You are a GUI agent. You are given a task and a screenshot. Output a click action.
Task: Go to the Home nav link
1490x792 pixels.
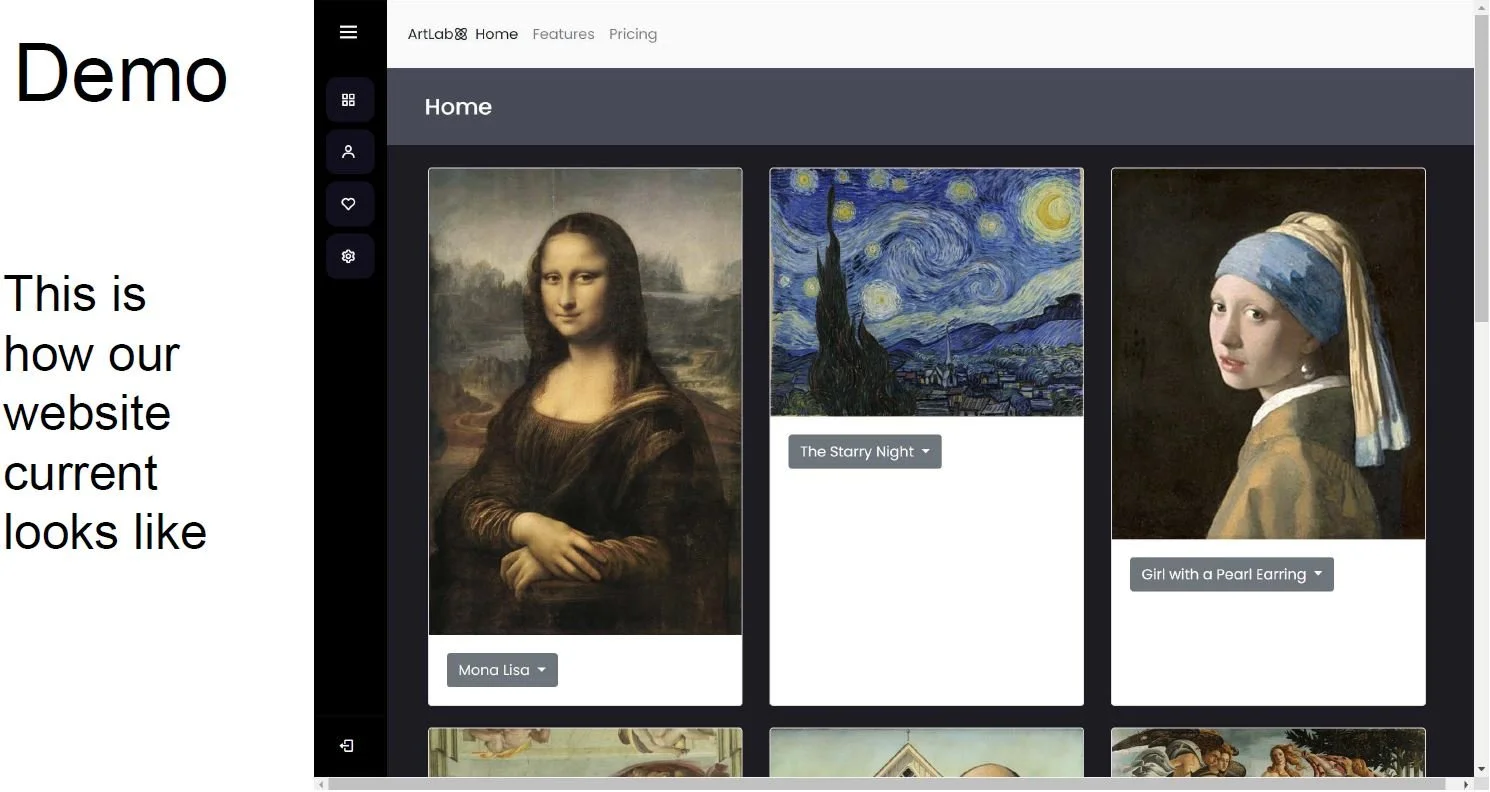497,34
